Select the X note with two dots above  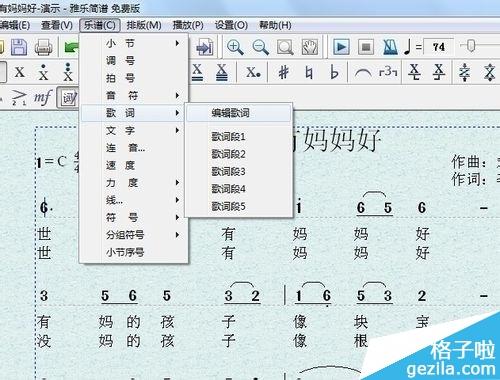68,72
